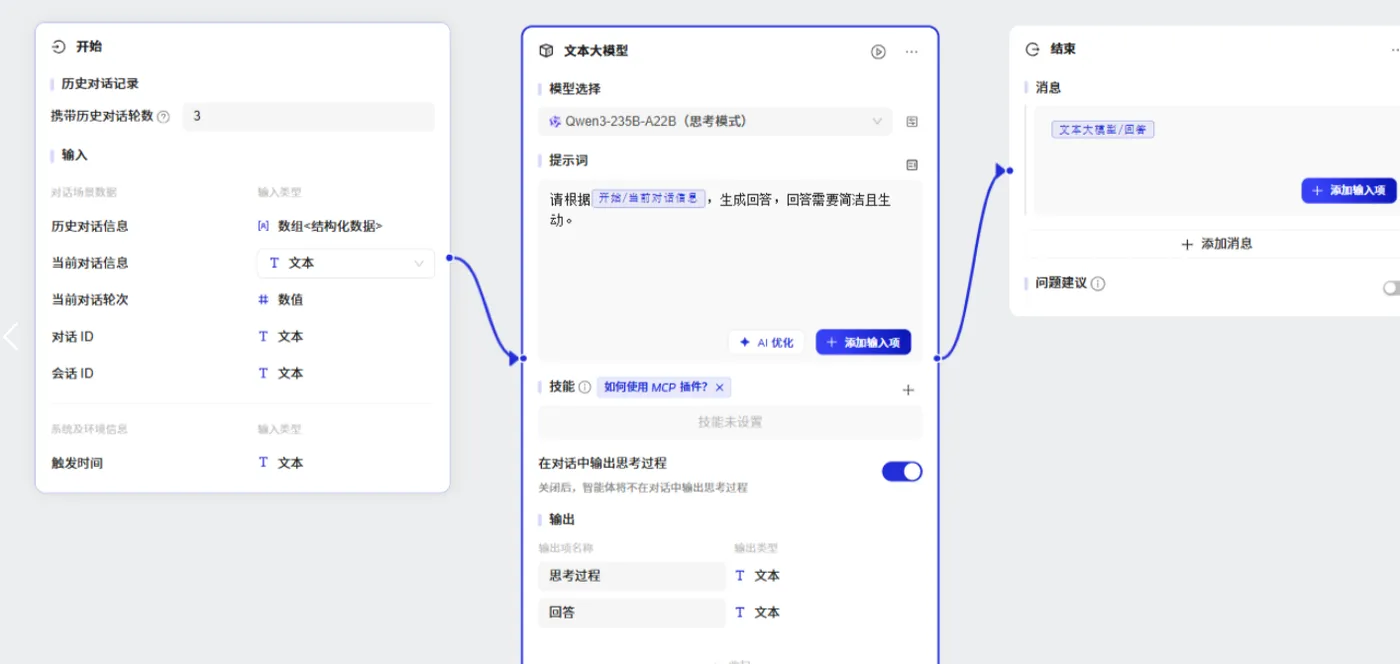Click the output connector of 文本大模型 node
1400x664 pixels.
938,357
